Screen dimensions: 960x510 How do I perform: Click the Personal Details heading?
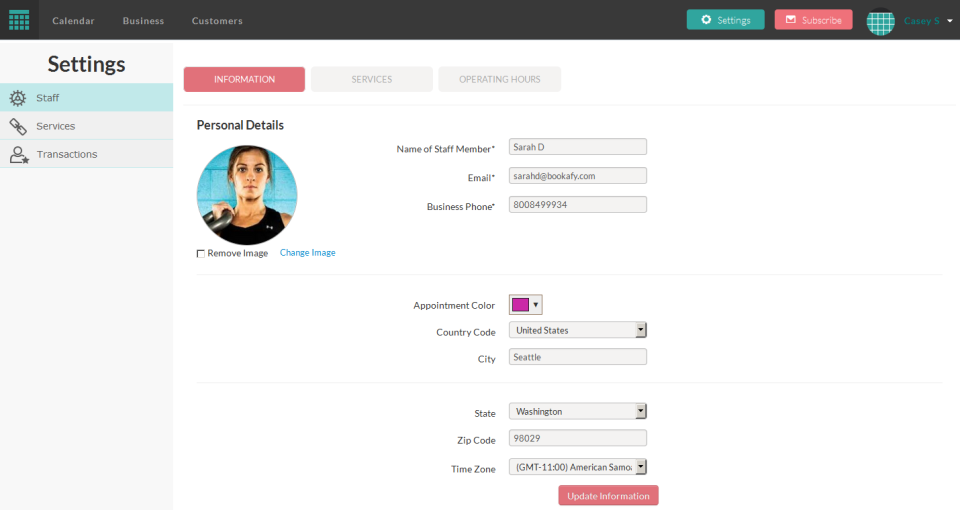[x=240, y=125]
